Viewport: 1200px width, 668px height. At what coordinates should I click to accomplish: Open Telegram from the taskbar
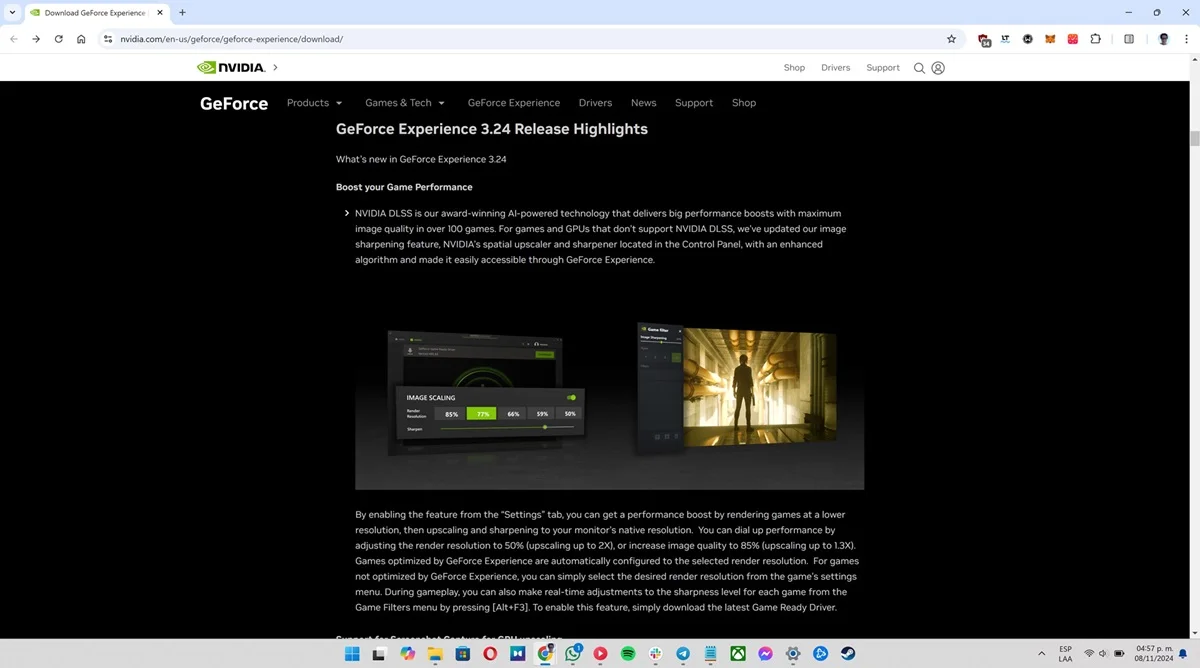click(683, 653)
